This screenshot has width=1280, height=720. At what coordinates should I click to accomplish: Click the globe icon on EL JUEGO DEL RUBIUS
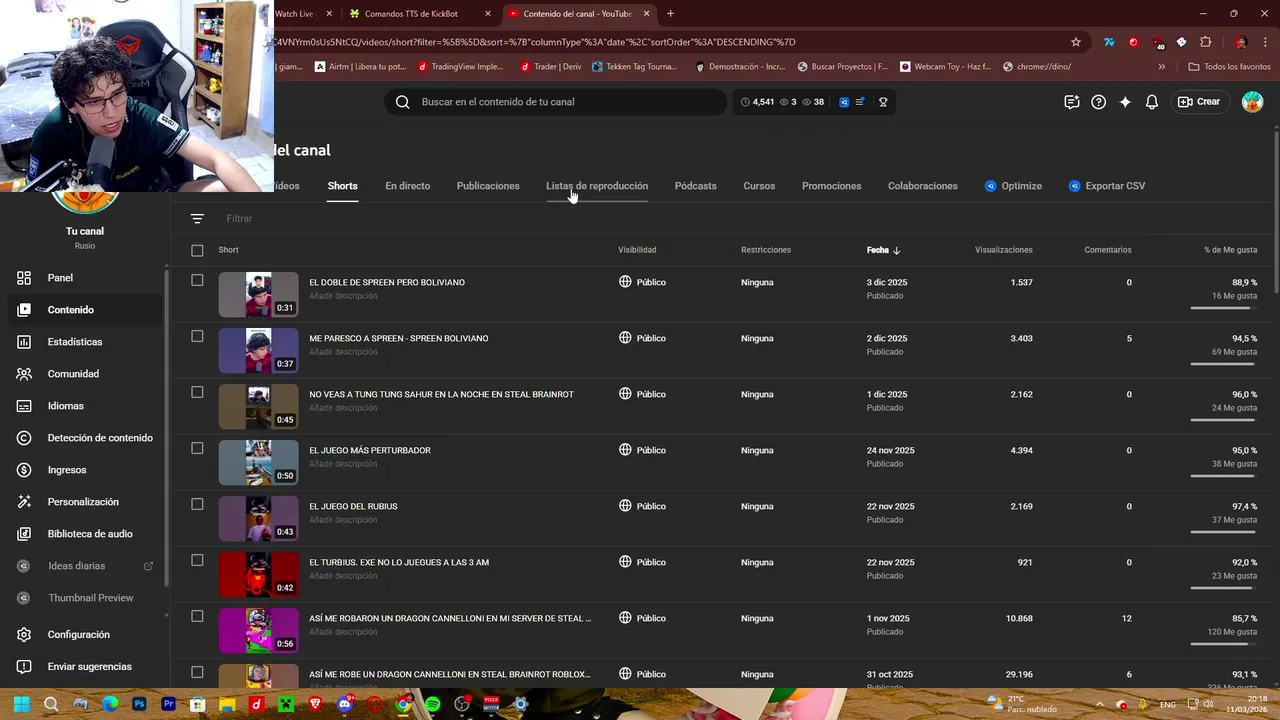(625, 506)
